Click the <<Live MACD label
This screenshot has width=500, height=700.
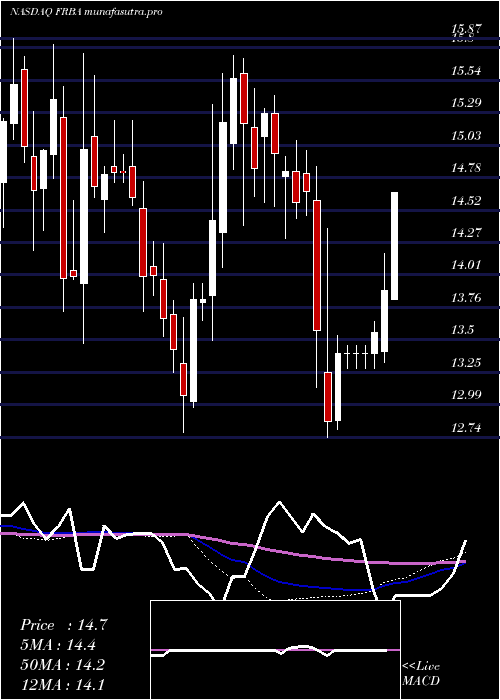[x=421, y=674]
